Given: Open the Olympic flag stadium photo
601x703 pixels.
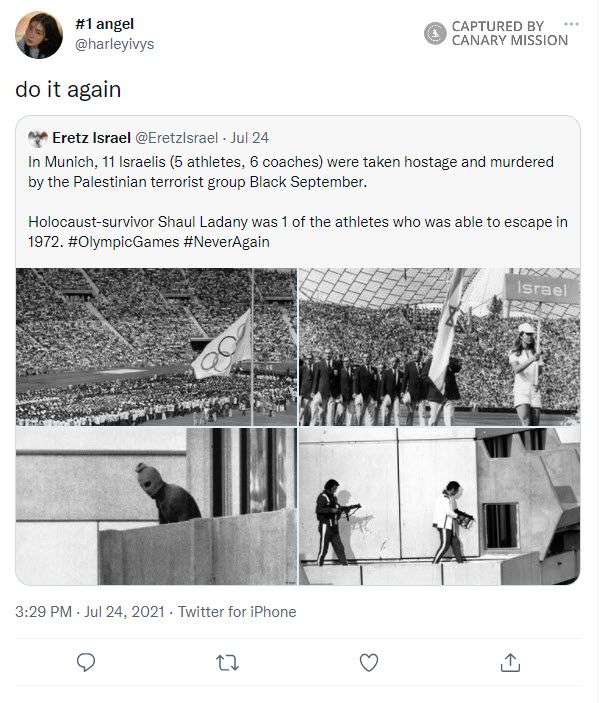Looking at the screenshot, I should point(157,346).
